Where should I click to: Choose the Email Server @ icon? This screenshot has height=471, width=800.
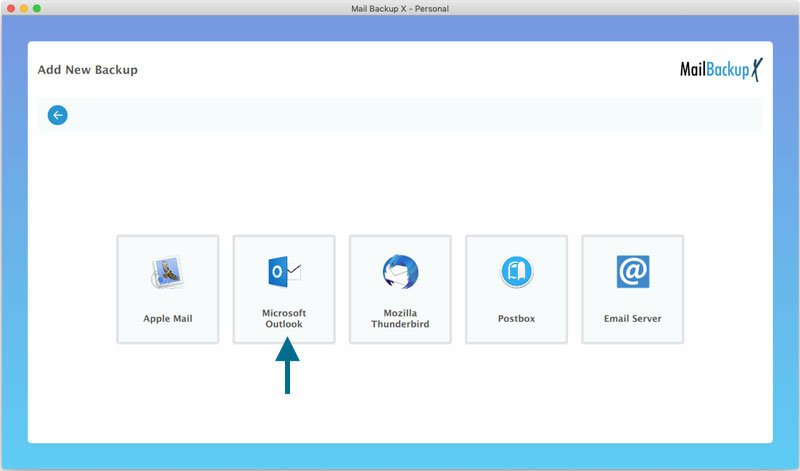point(633,271)
